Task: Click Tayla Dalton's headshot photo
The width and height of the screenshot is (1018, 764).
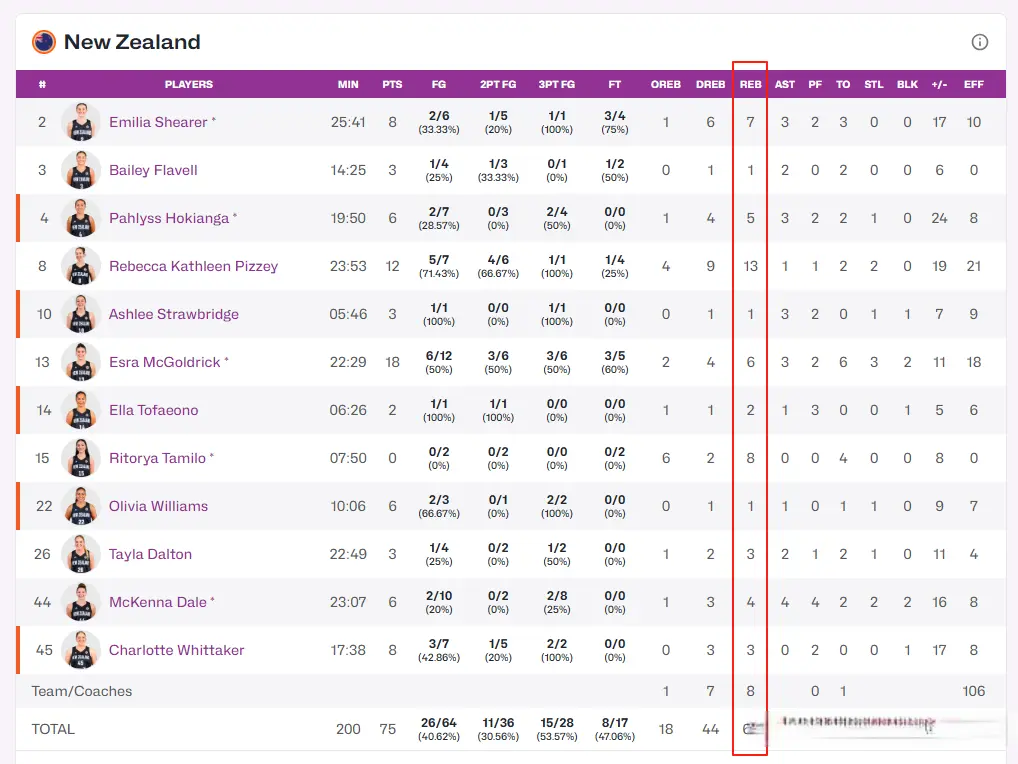Action: tap(81, 554)
